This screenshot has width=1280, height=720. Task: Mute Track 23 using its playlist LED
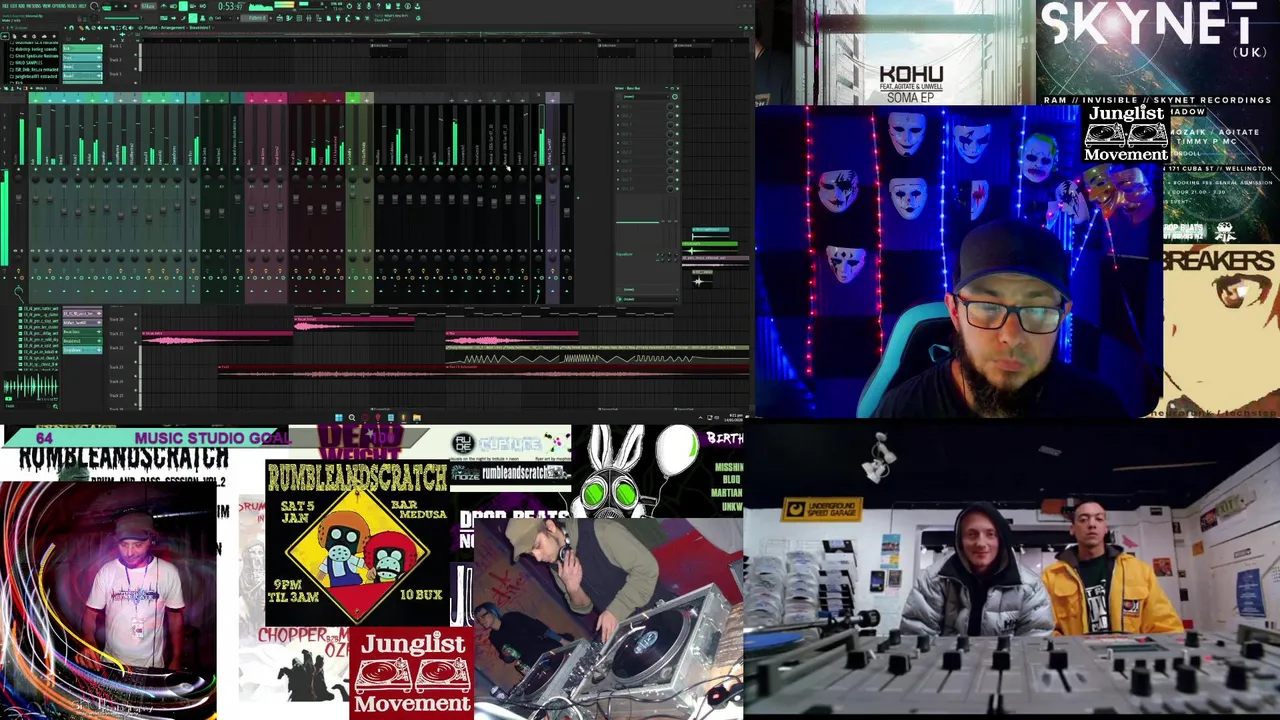coord(136,376)
